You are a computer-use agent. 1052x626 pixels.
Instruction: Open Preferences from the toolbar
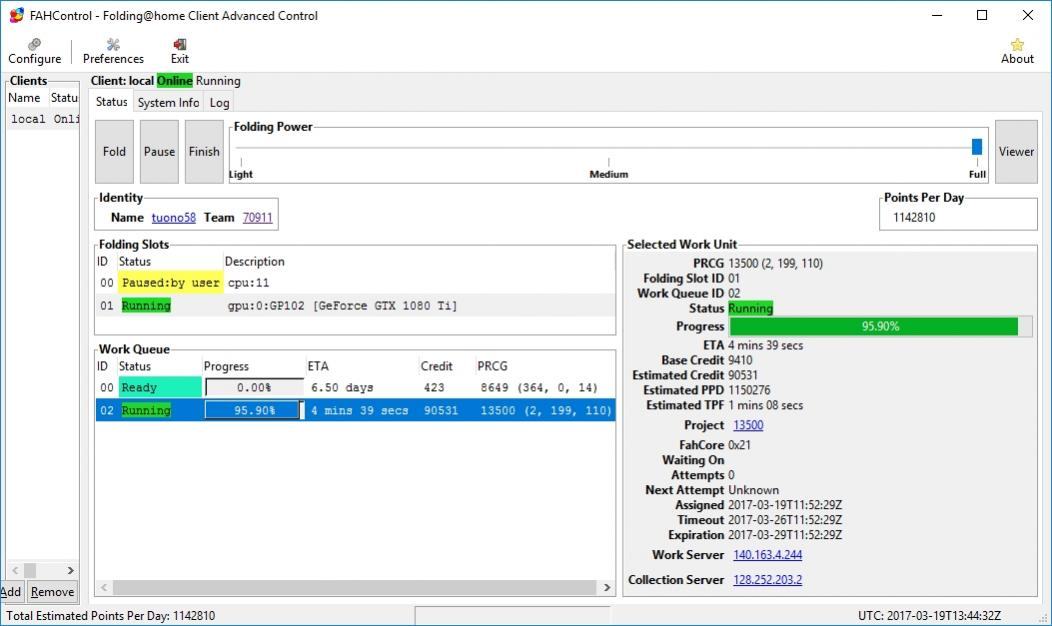coord(113,51)
